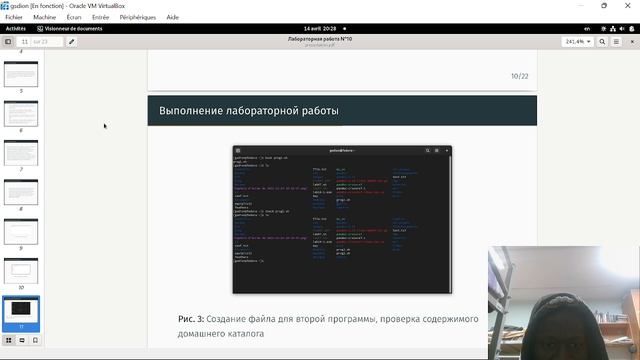
Task: Close the document viewer window
Action: (632, 42)
